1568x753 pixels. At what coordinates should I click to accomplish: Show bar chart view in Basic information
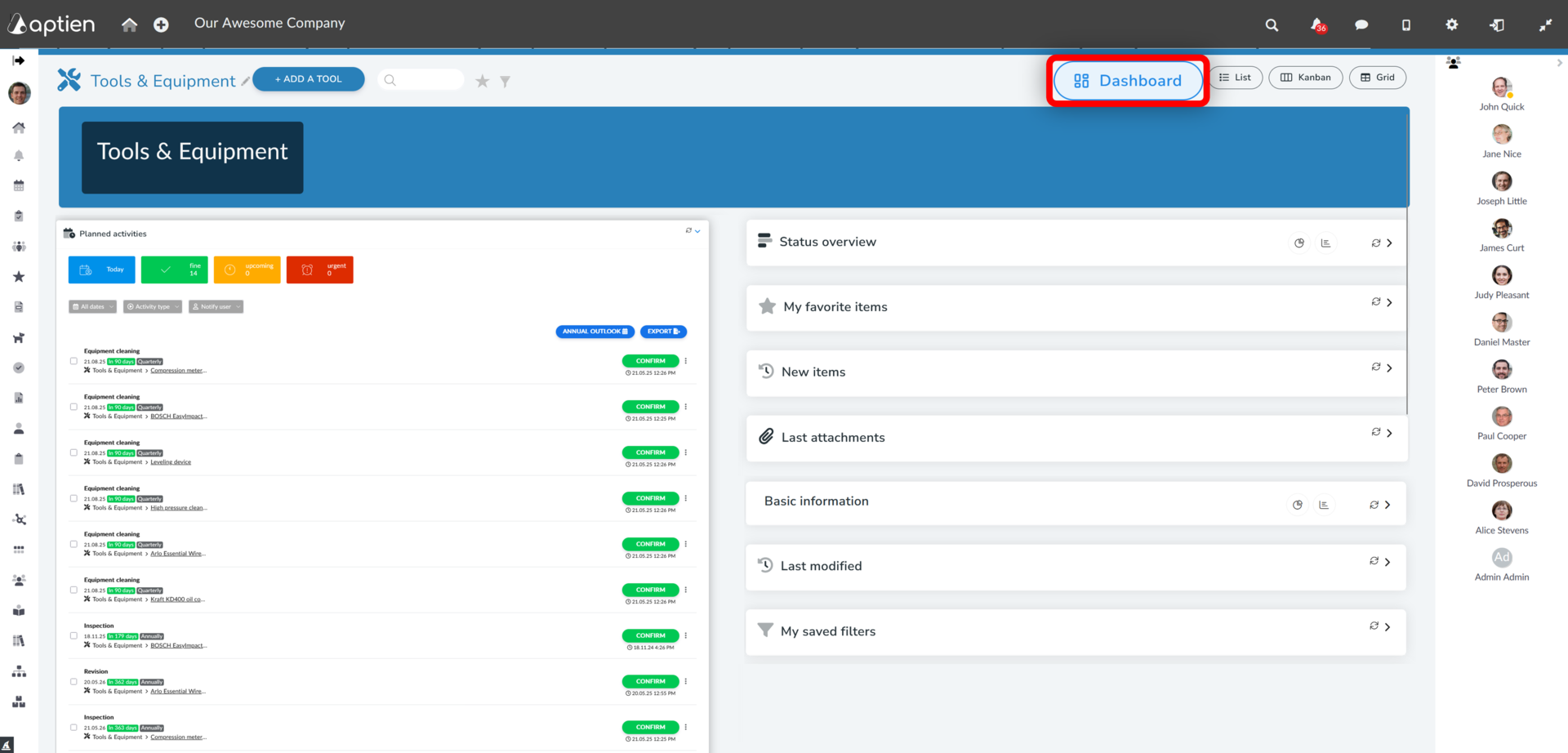point(1324,505)
